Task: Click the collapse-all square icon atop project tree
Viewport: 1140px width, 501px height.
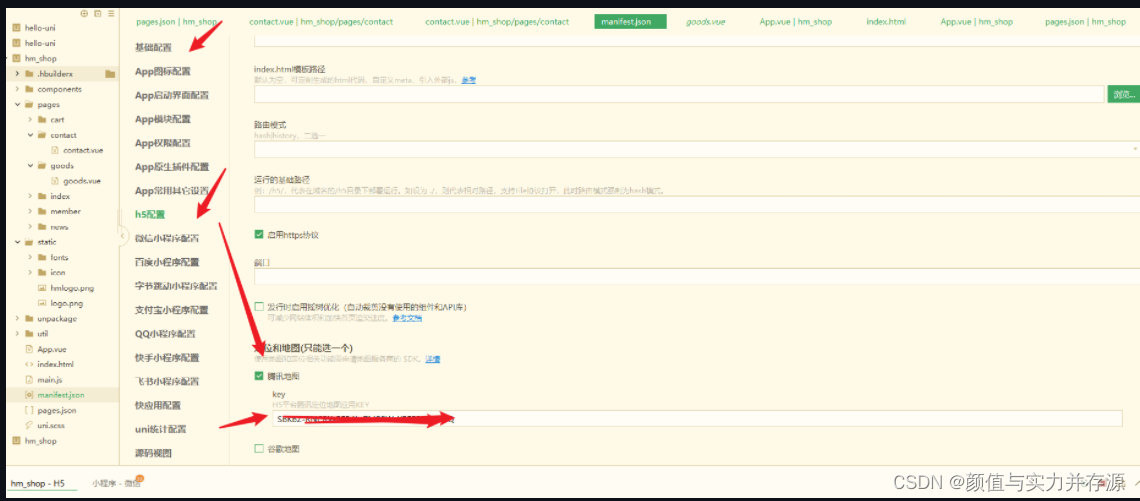Action: coord(97,13)
